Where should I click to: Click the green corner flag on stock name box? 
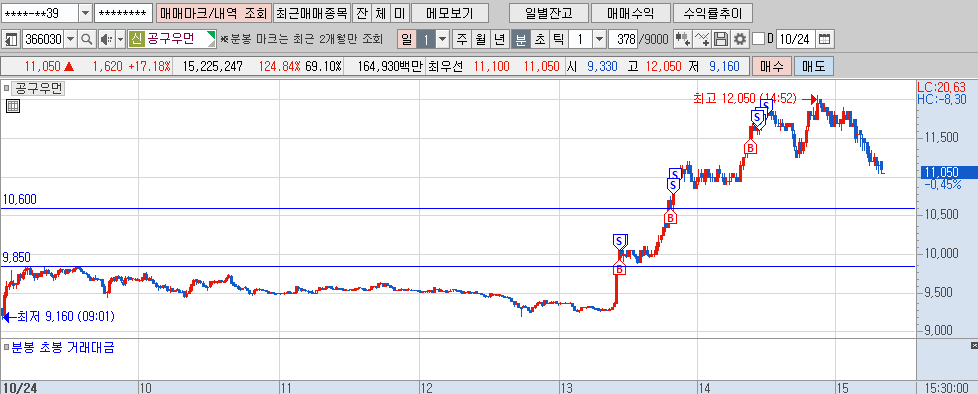pyautogui.click(x=211, y=35)
